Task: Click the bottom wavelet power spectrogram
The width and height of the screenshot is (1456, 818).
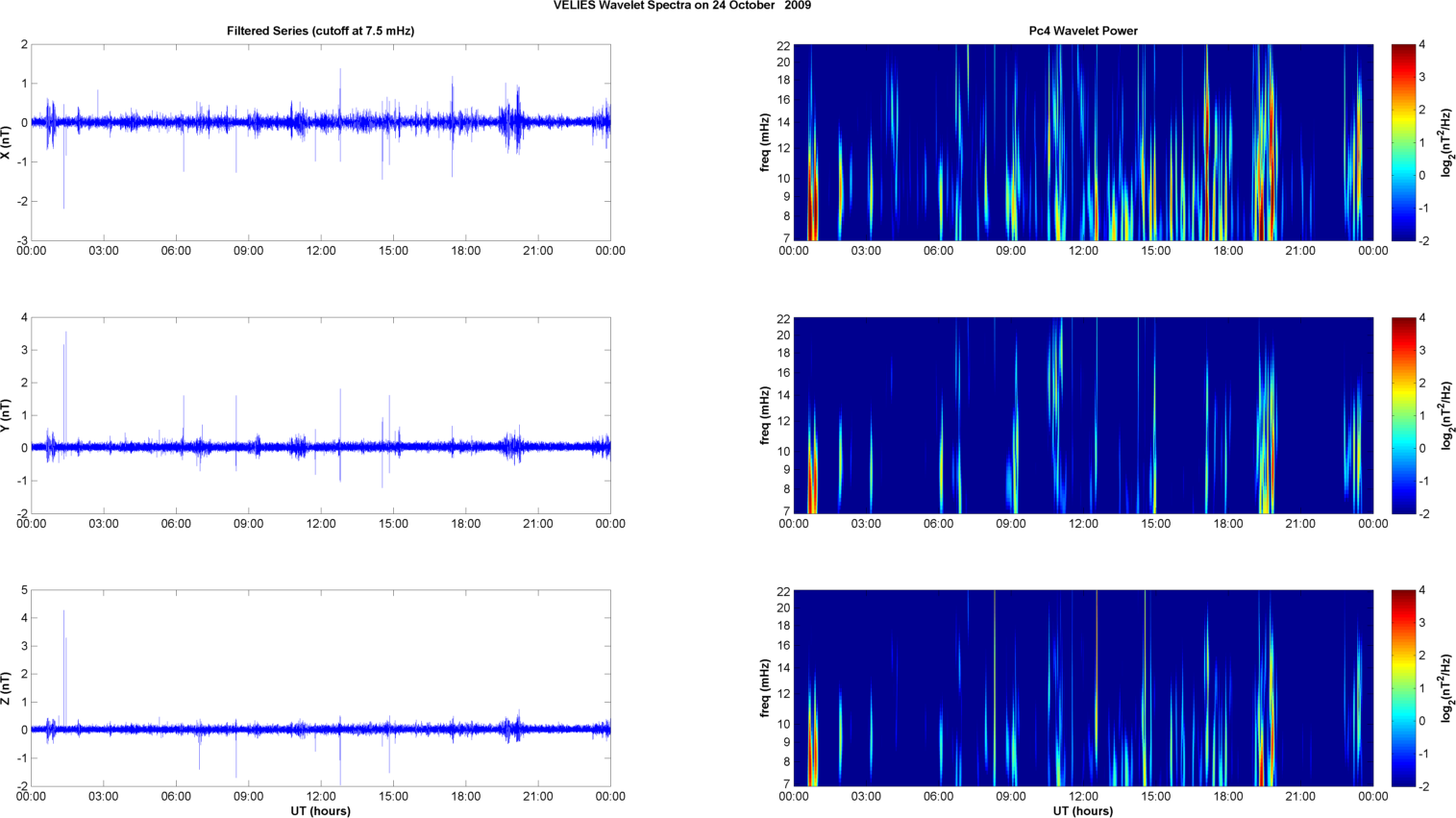Action: [1083, 688]
